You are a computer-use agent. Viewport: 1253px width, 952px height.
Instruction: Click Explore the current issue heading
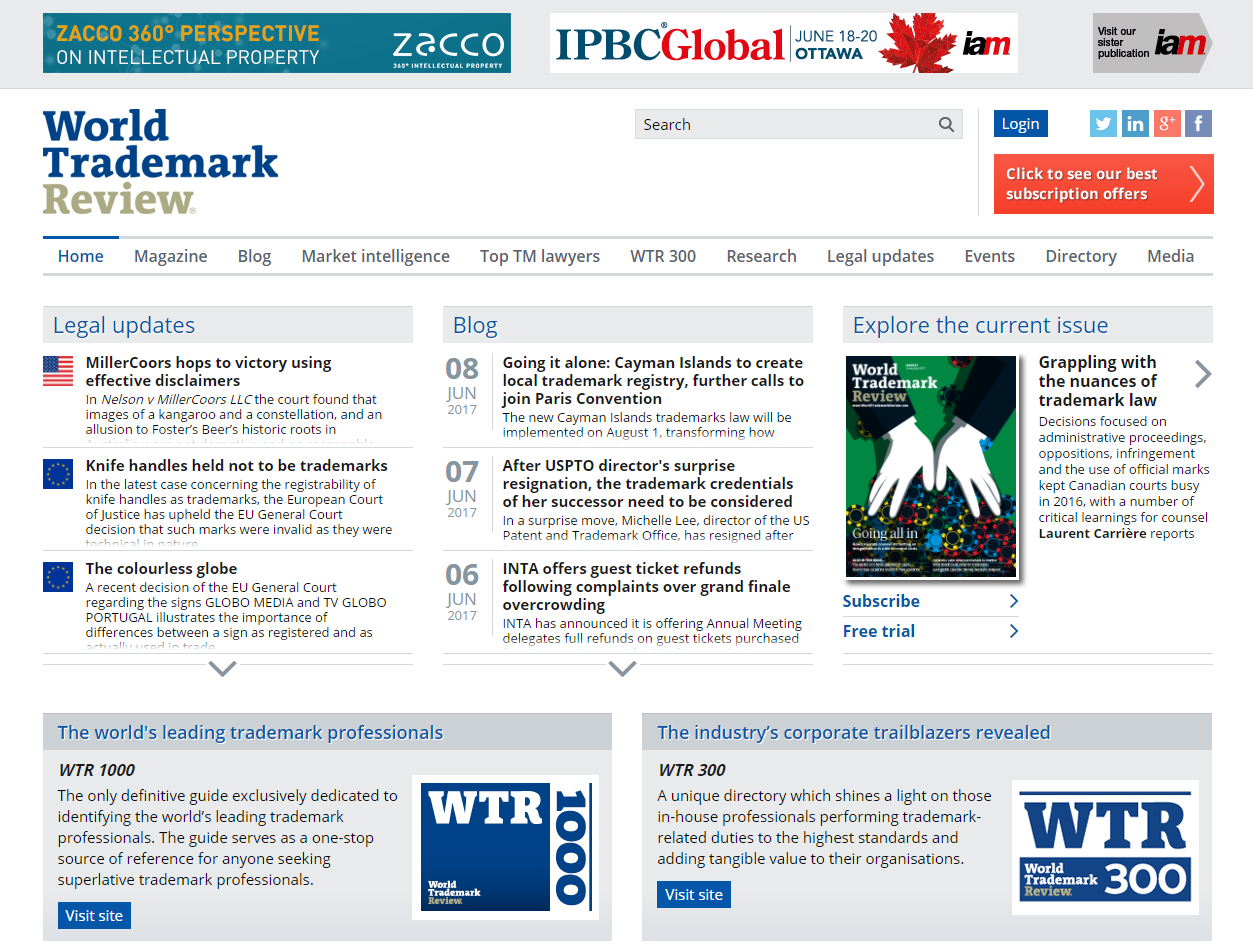(x=981, y=325)
